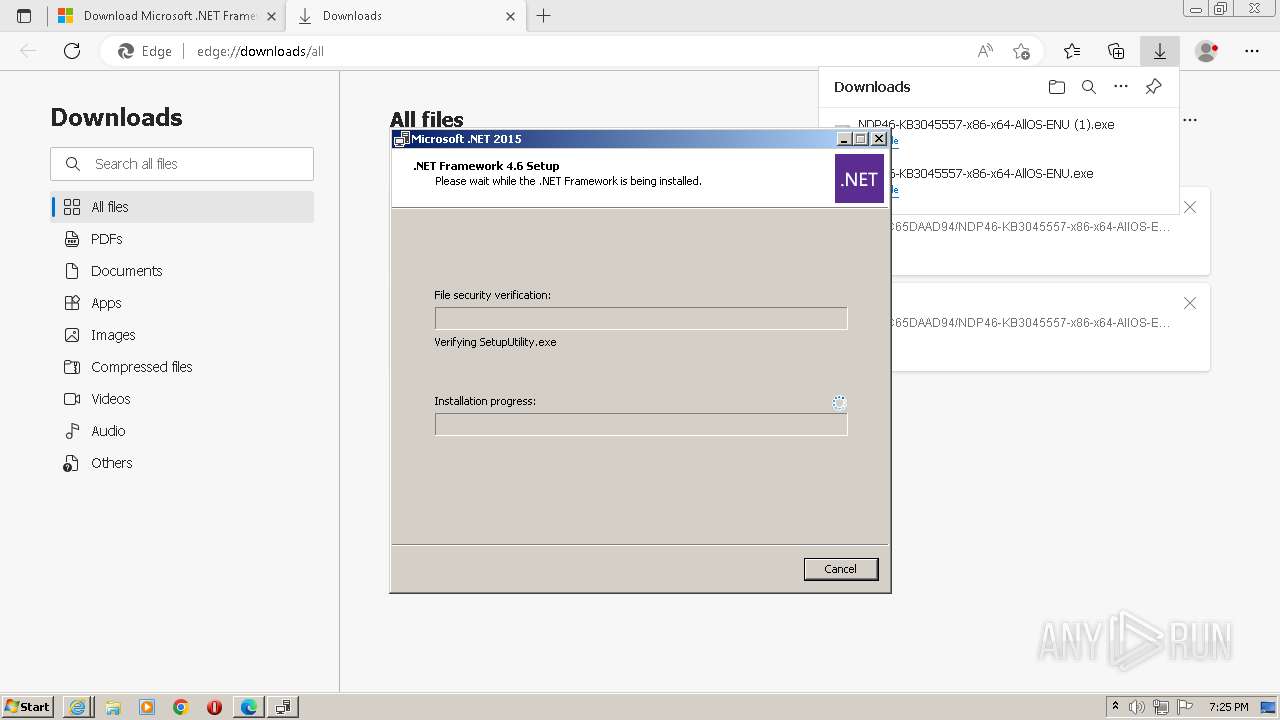This screenshot has height=720, width=1280.
Task: Click NDP46-KB3045557-x86-x64-AllOS-ENU (1).exe in flyout
Action: [x=986, y=125]
